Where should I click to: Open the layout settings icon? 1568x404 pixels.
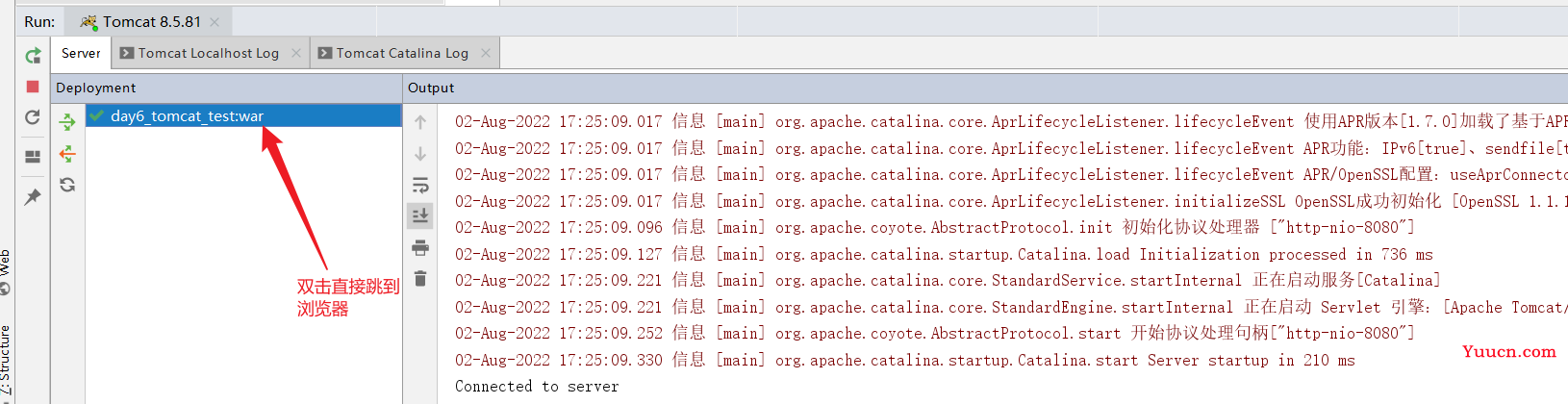(x=33, y=157)
